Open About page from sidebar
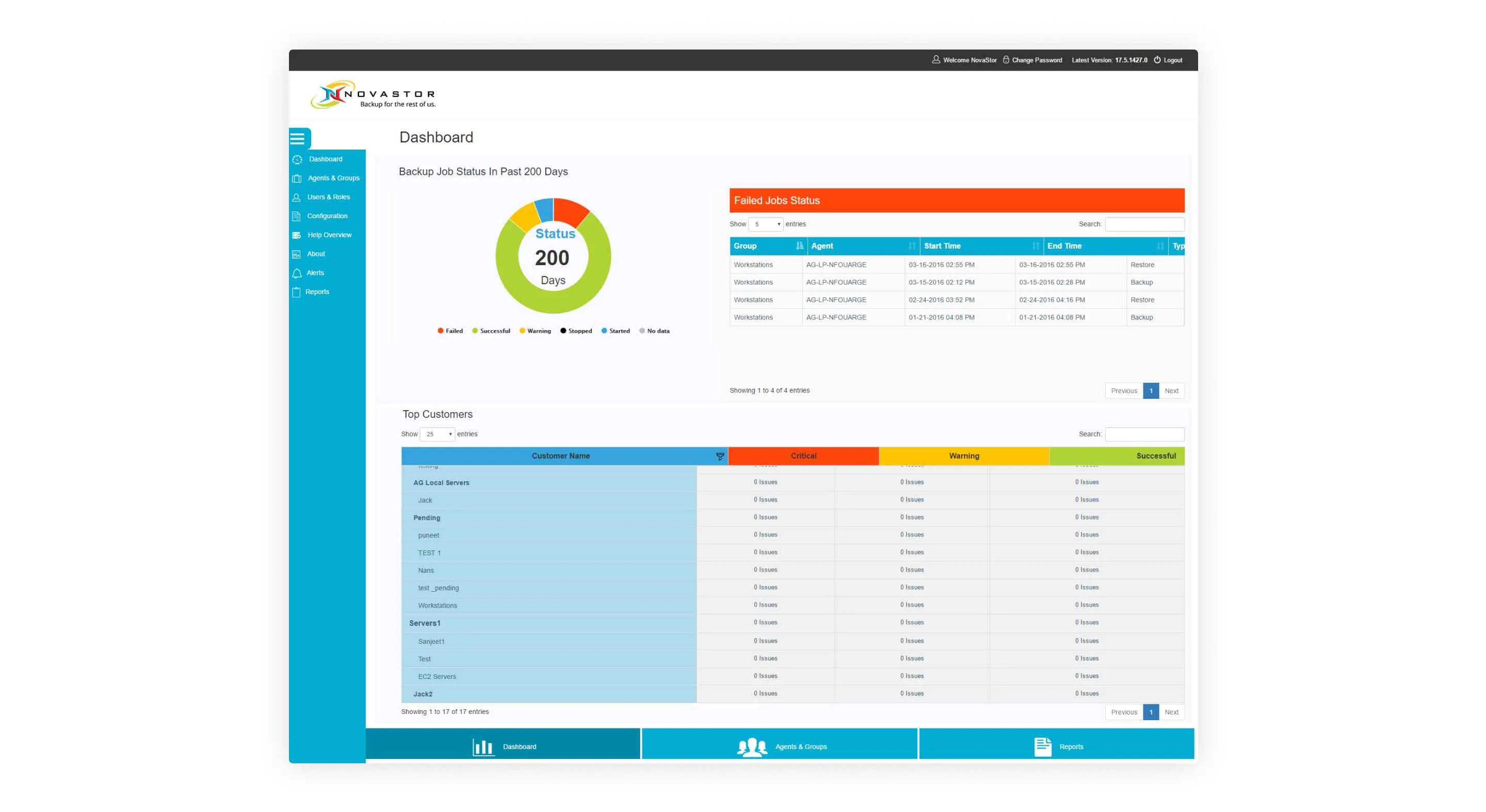This screenshot has width=1486, height=812. [x=316, y=254]
